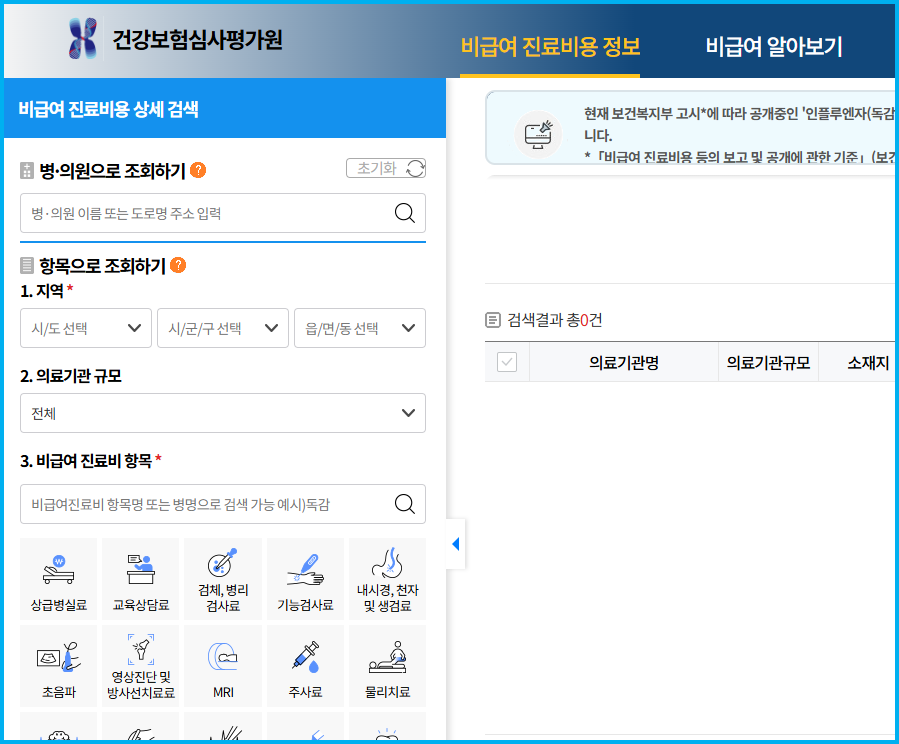Select the 주사료 category icon
899x744 pixels.
pos(306,666)
